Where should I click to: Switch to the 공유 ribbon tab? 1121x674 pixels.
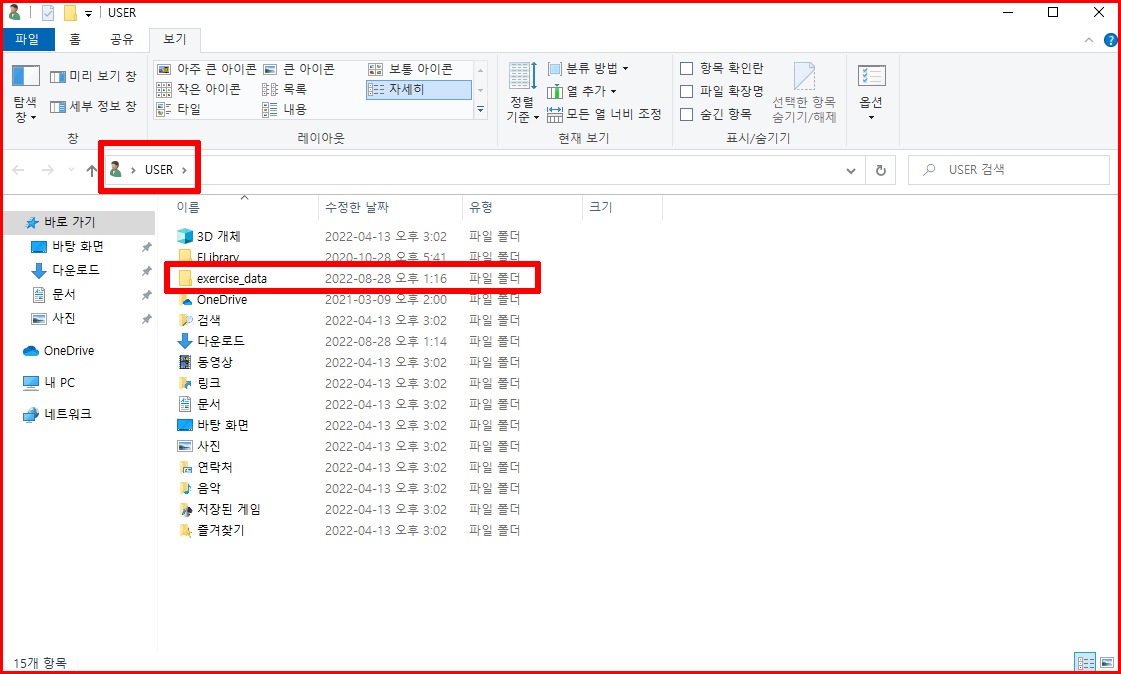click(122, 39)
